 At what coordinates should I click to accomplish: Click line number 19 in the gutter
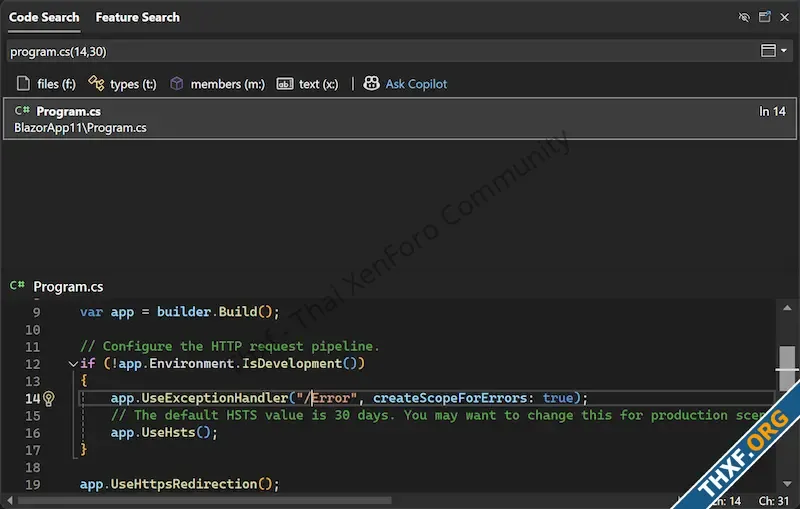(33, 485)
